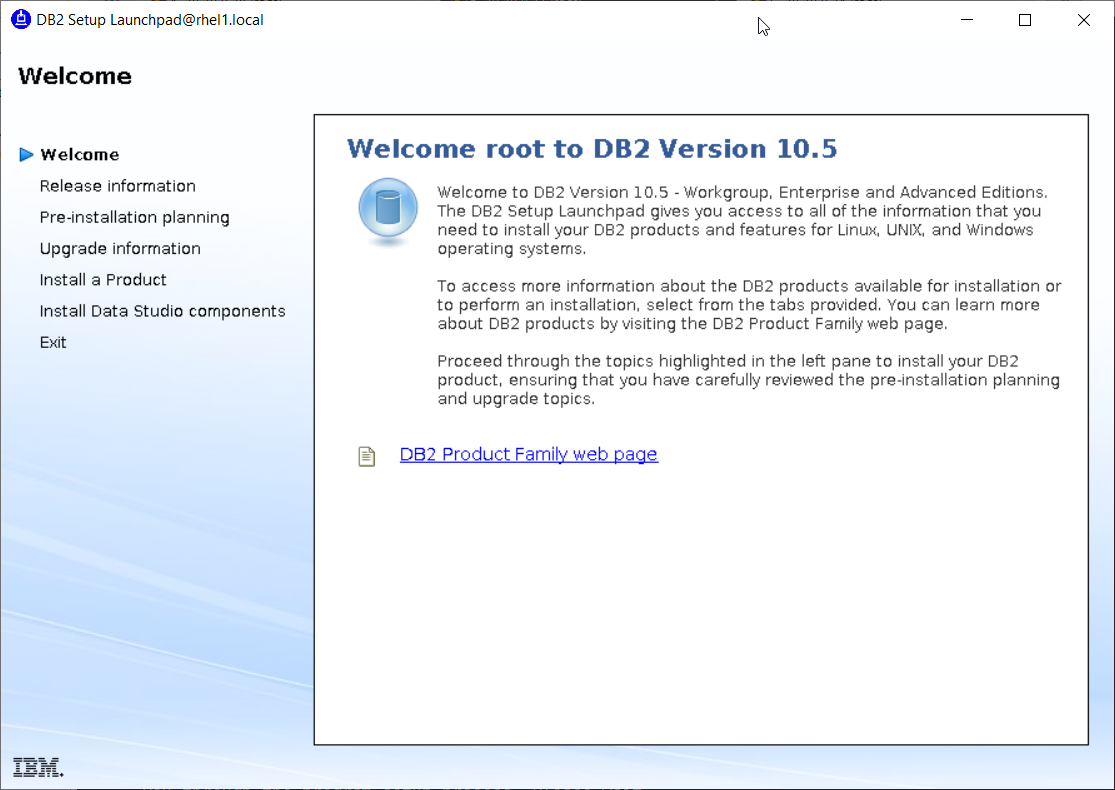Select Welcome in the navigation pane
Viewport: 1115px width, 790px height.
pyautogui.click(x=79, y=154)
